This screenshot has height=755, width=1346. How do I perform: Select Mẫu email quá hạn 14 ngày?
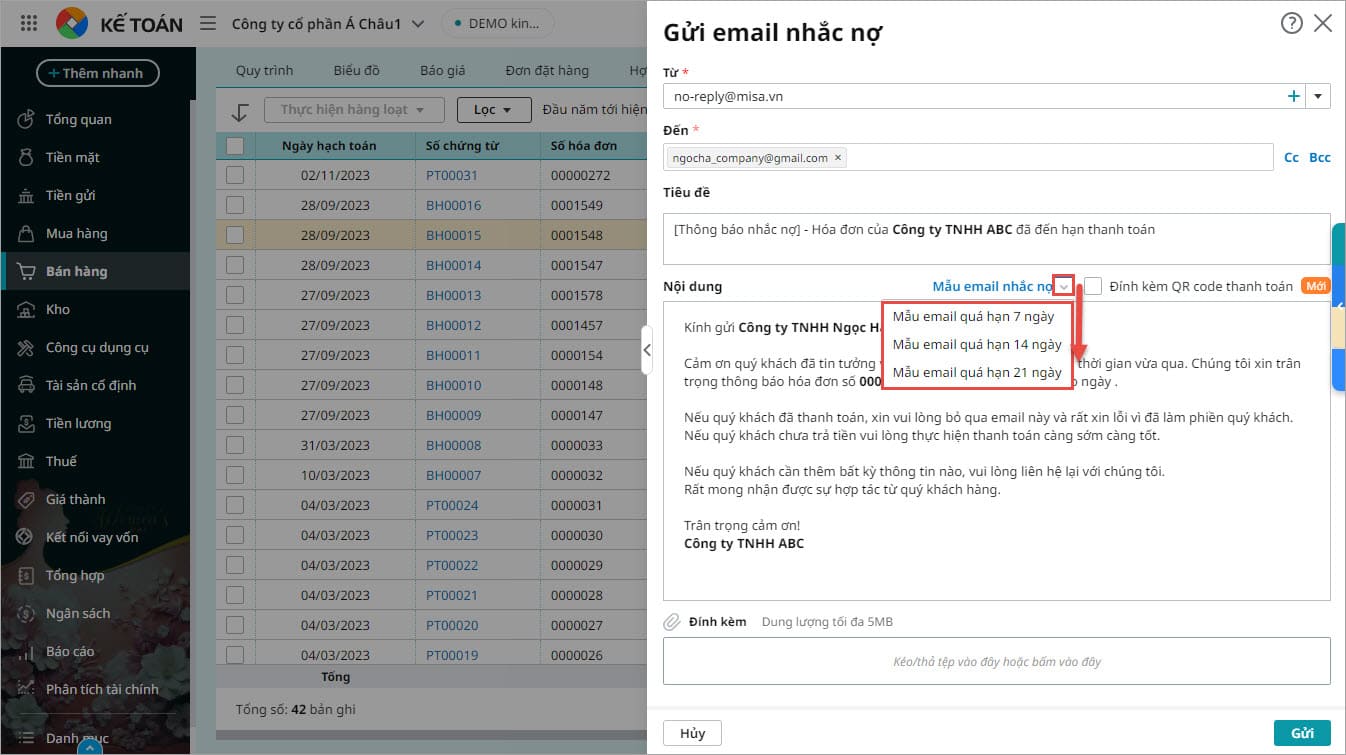click(x=976, y=344)
